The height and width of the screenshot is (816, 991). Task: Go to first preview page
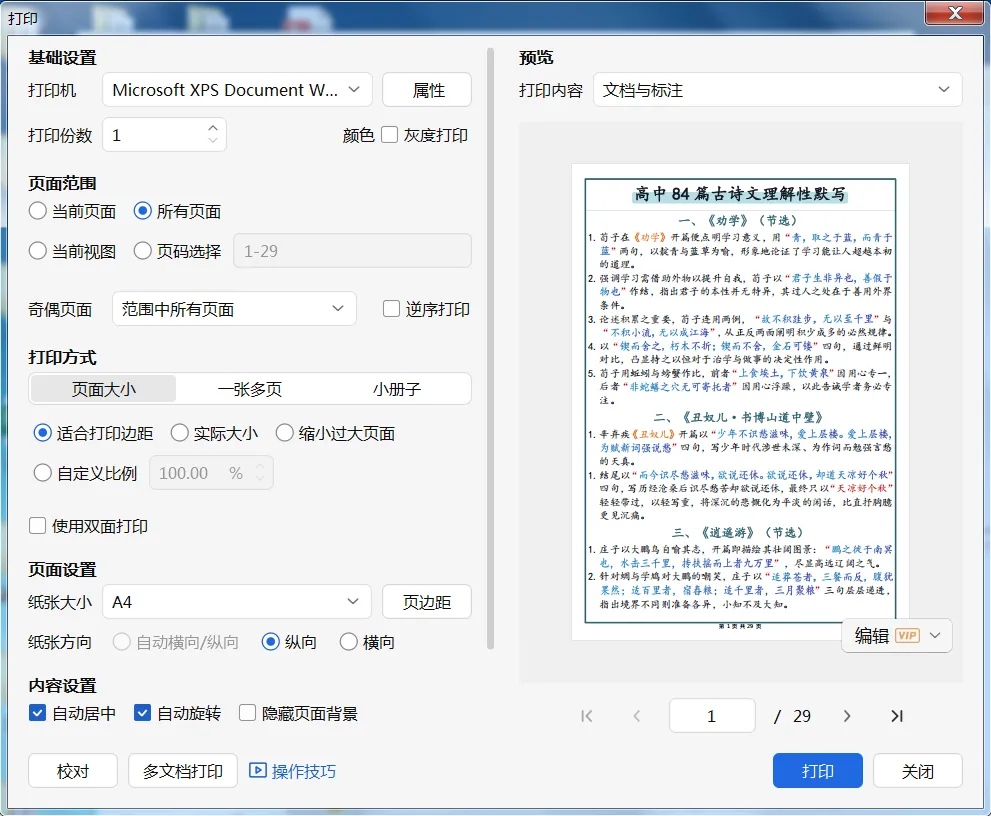coord(587,716)
